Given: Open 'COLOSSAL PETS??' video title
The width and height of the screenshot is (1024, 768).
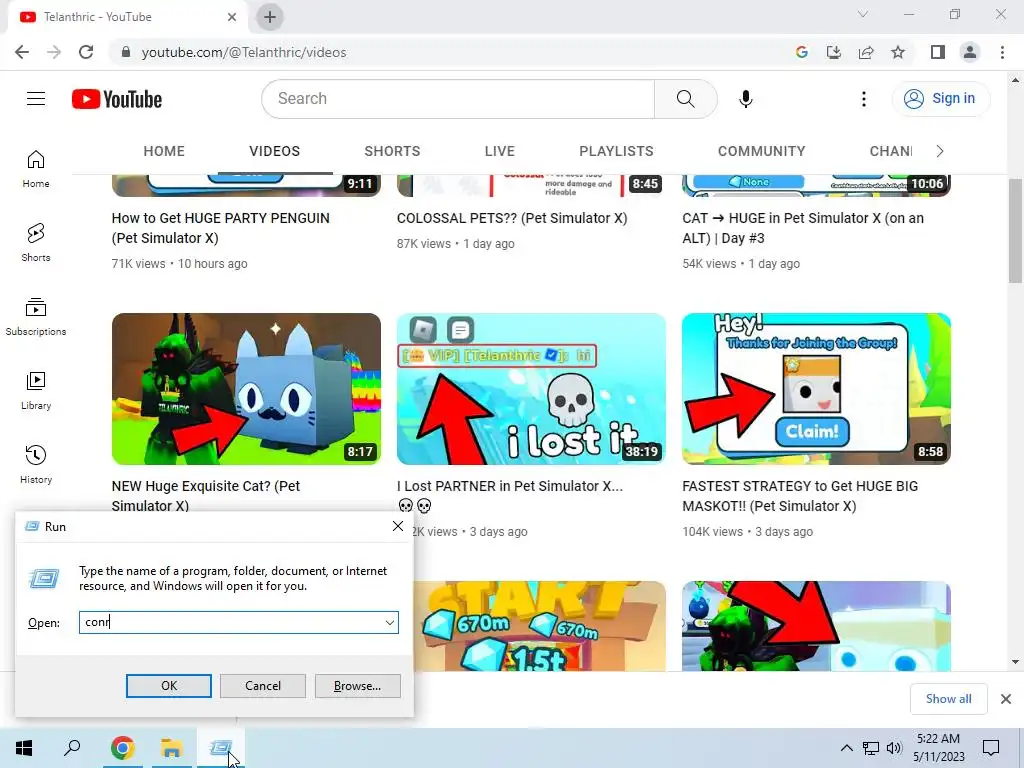Looking at the screenshot, I should click(512, 218).
